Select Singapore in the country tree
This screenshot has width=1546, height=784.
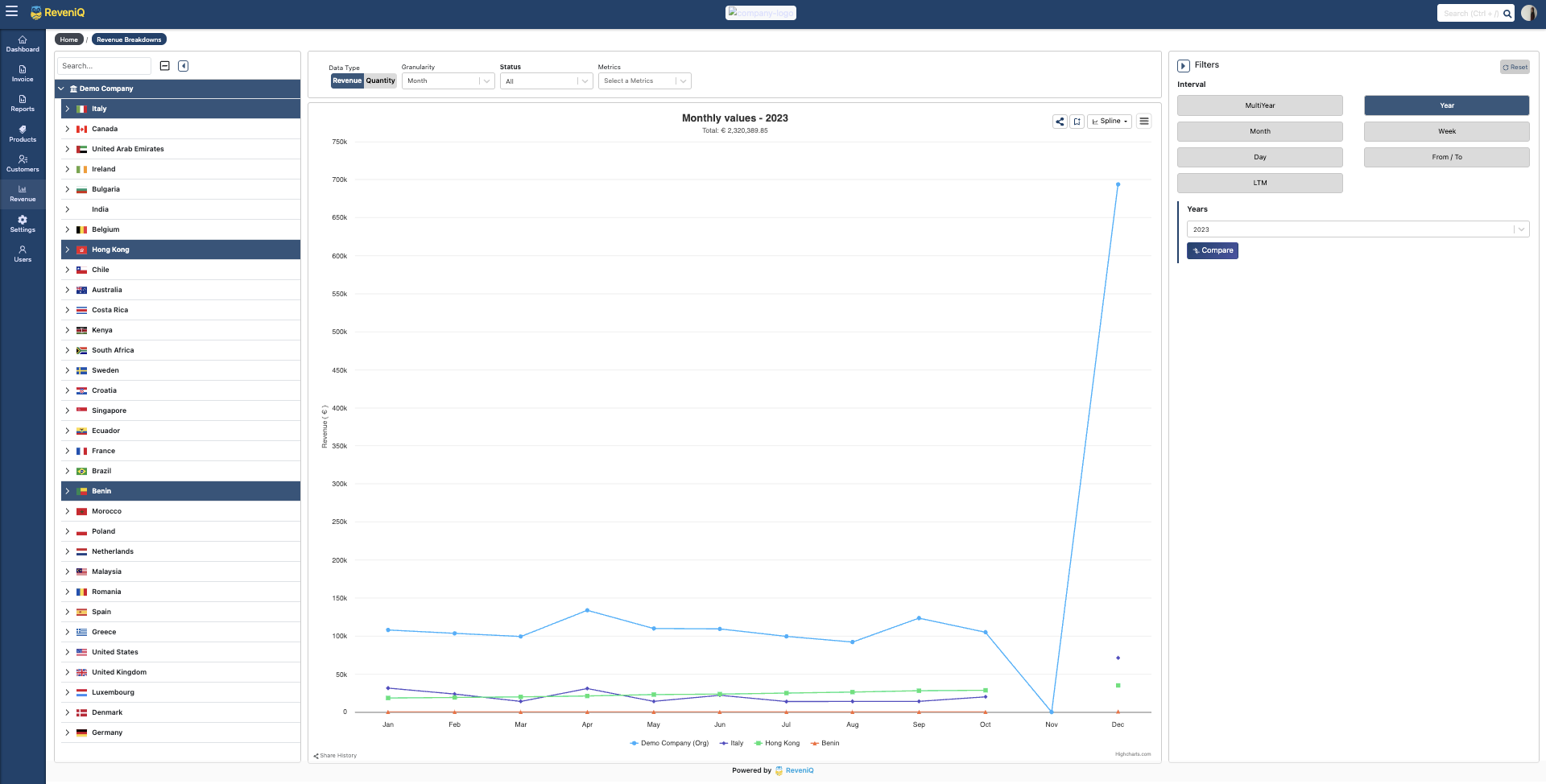tap(109, 411)
